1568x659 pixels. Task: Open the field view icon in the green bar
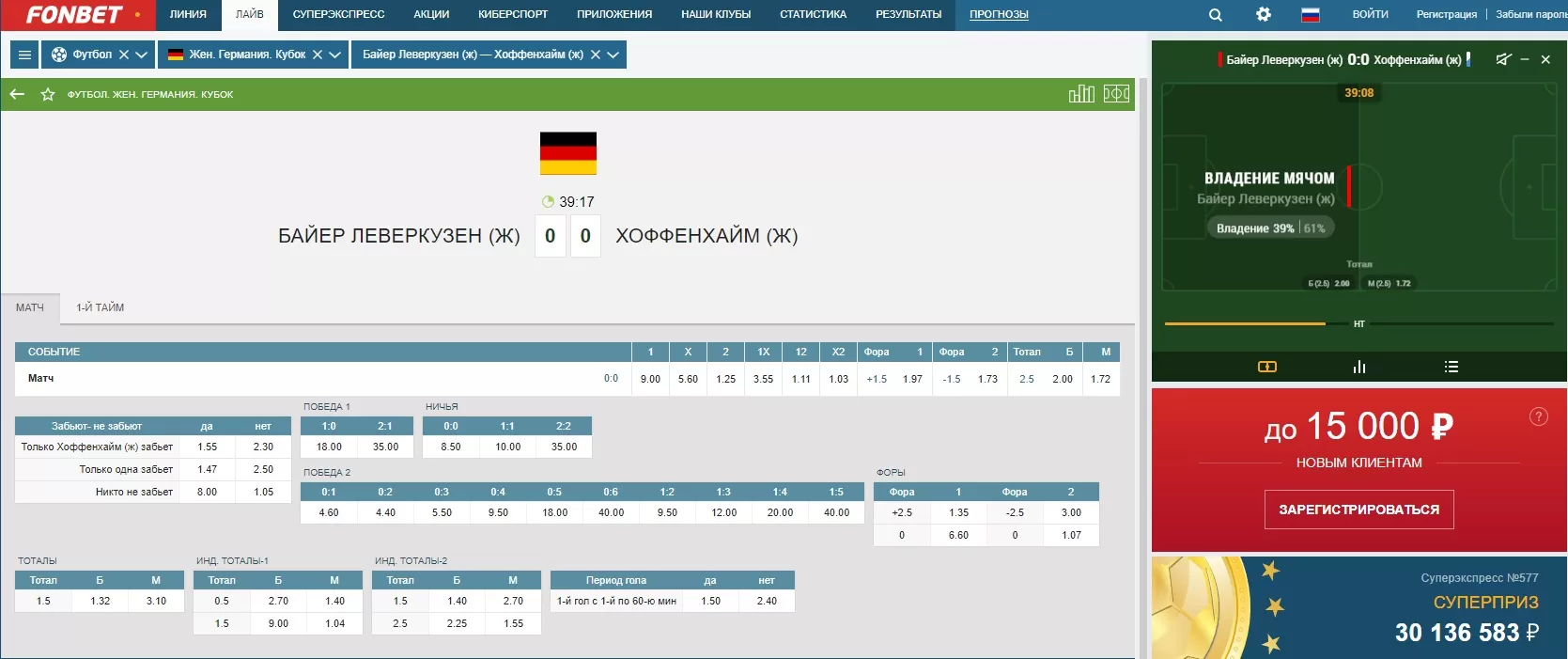point(1116,94)
